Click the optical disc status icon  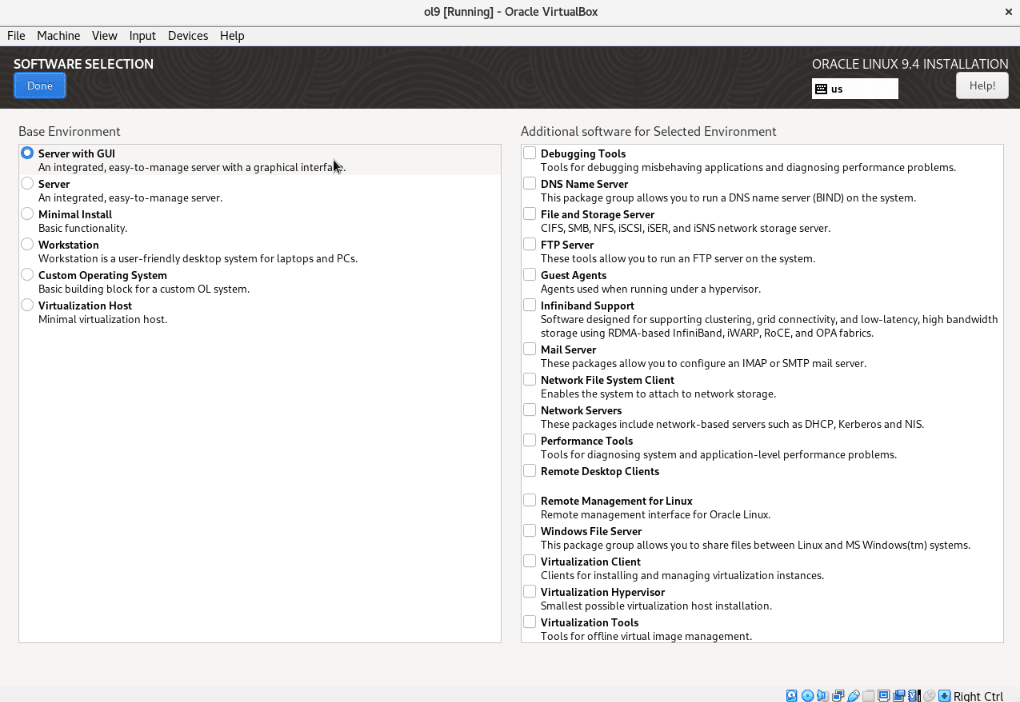808,695
